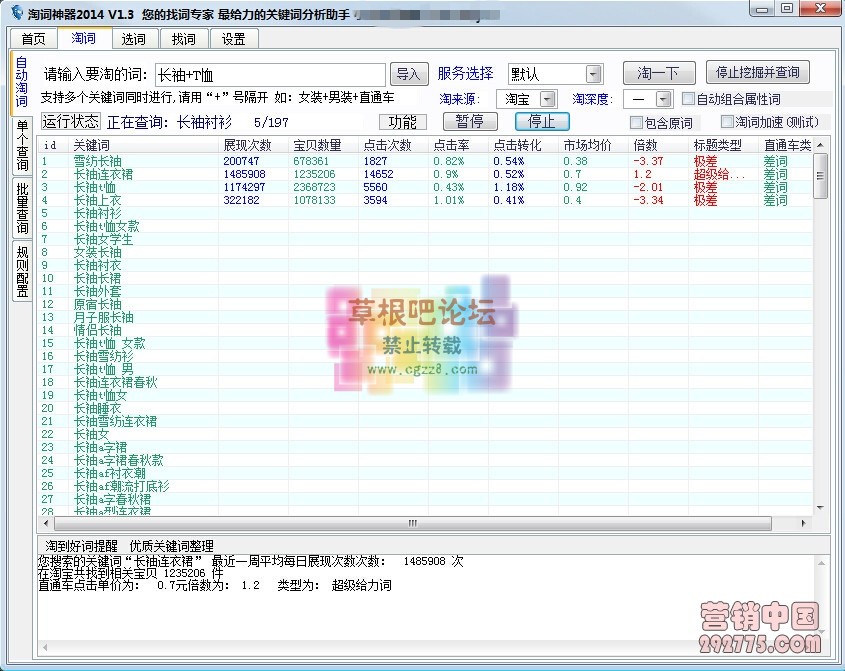Switch to the 选词 tab
Viewport: 845px width, 671px height.
pos(133,38)
